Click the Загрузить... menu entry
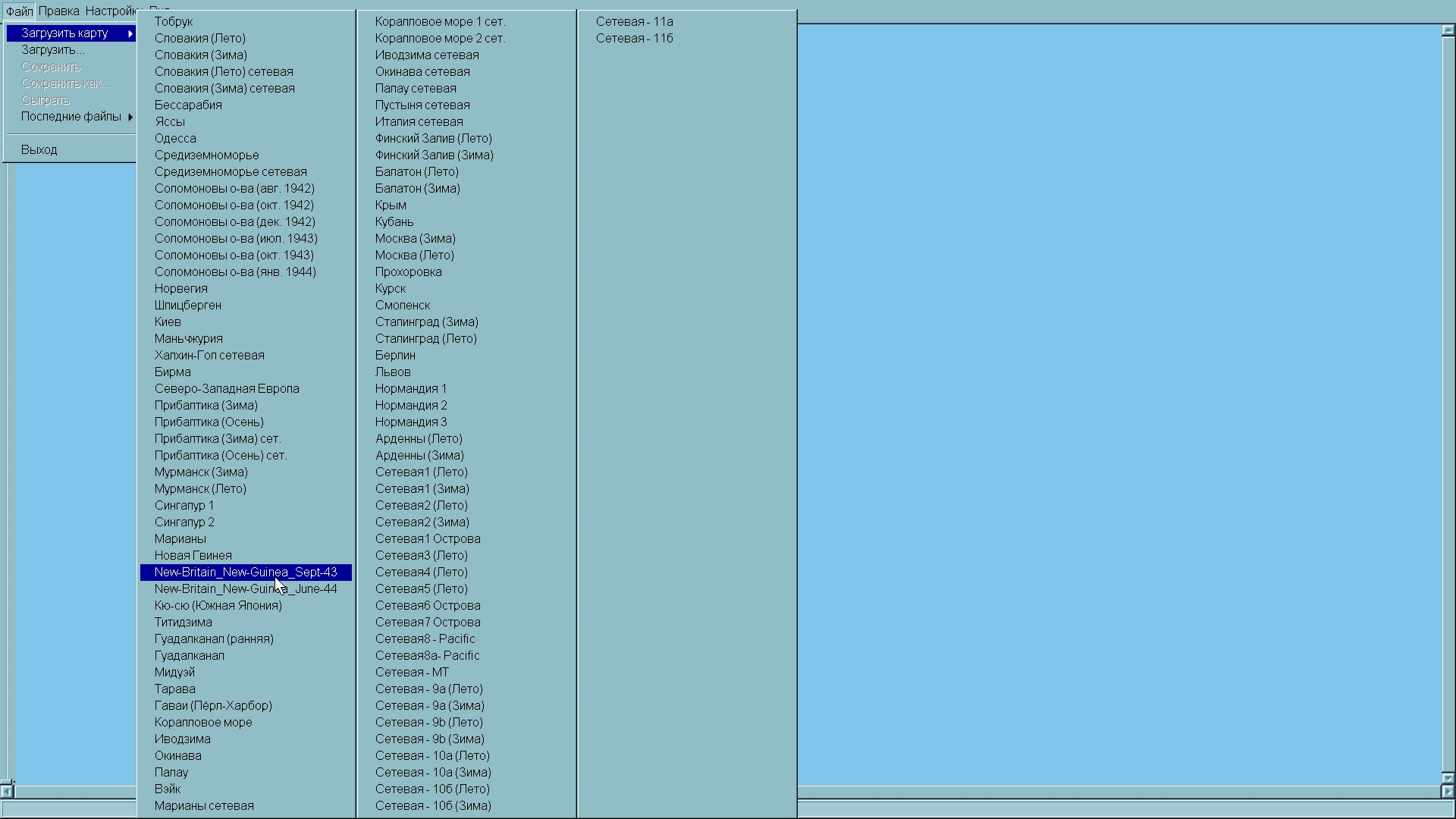Viewport: 1456px width, 819px height. pos(52,50)
